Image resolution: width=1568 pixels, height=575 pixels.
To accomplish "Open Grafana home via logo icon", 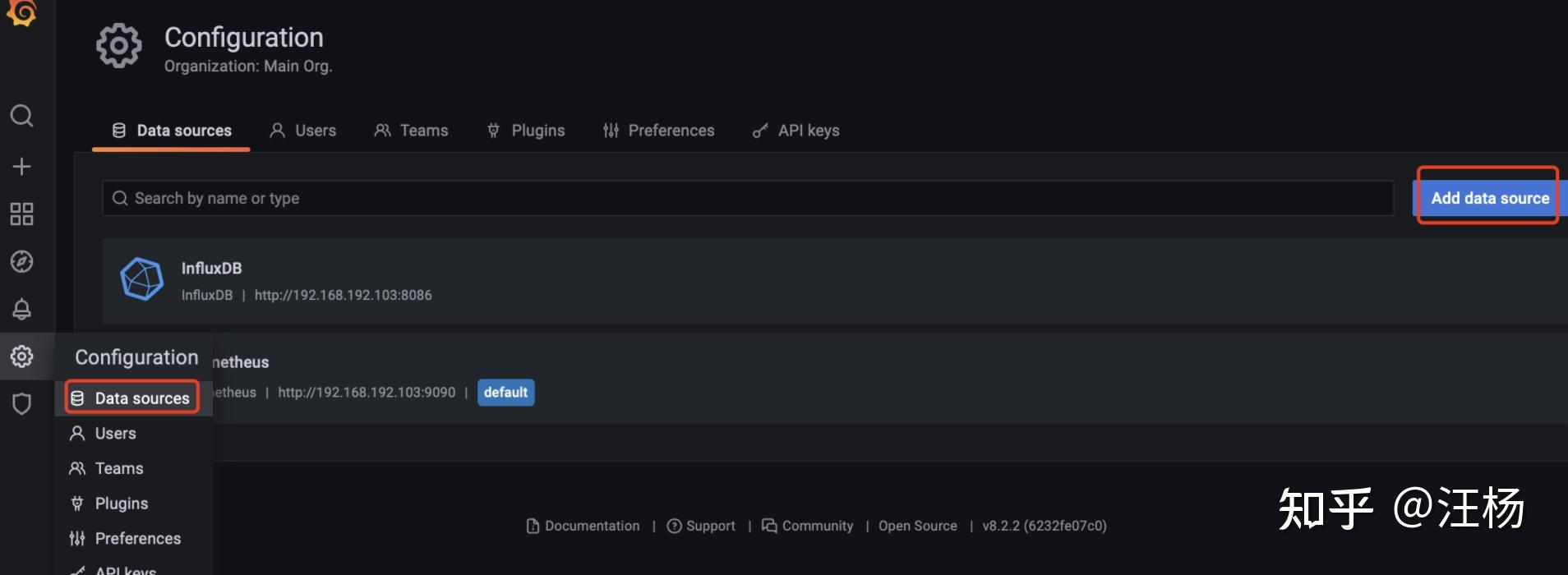I will [x=21, y=11].
